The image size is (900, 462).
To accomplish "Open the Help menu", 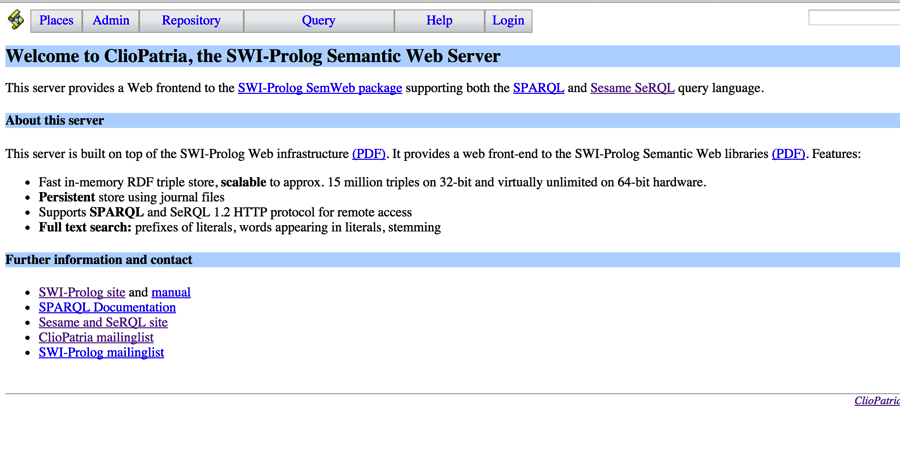I will click(x=439, y=21).
